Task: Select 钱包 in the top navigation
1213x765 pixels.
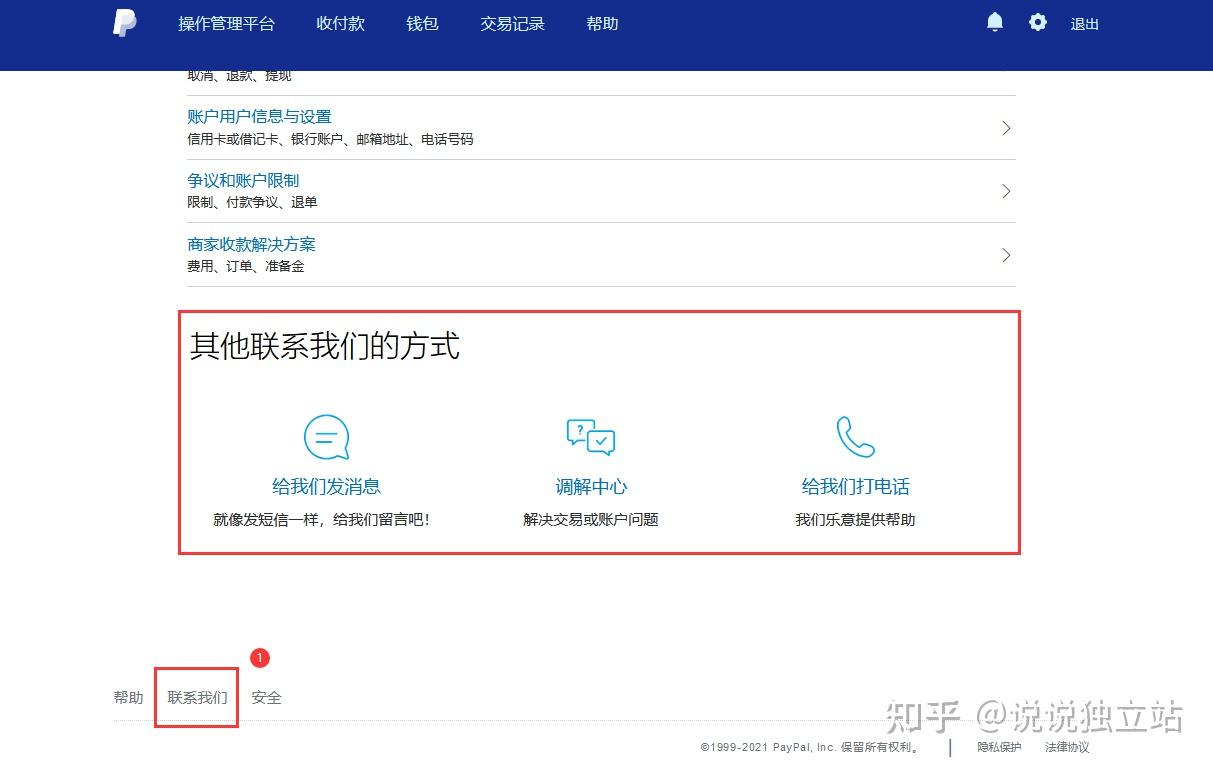Action: pyautogui.click(x=421, y=23)
